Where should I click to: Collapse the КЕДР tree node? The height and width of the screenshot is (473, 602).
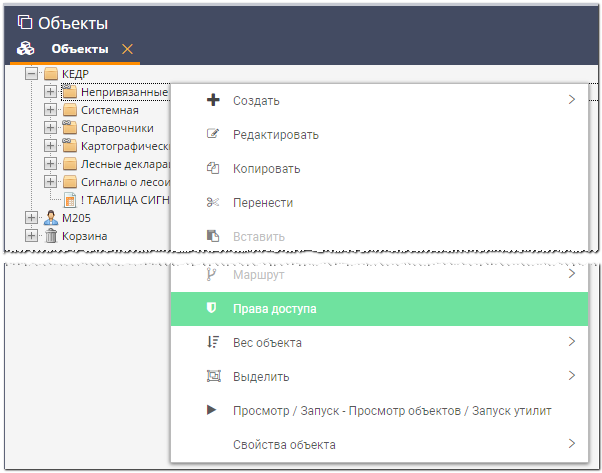pos(32,74)
